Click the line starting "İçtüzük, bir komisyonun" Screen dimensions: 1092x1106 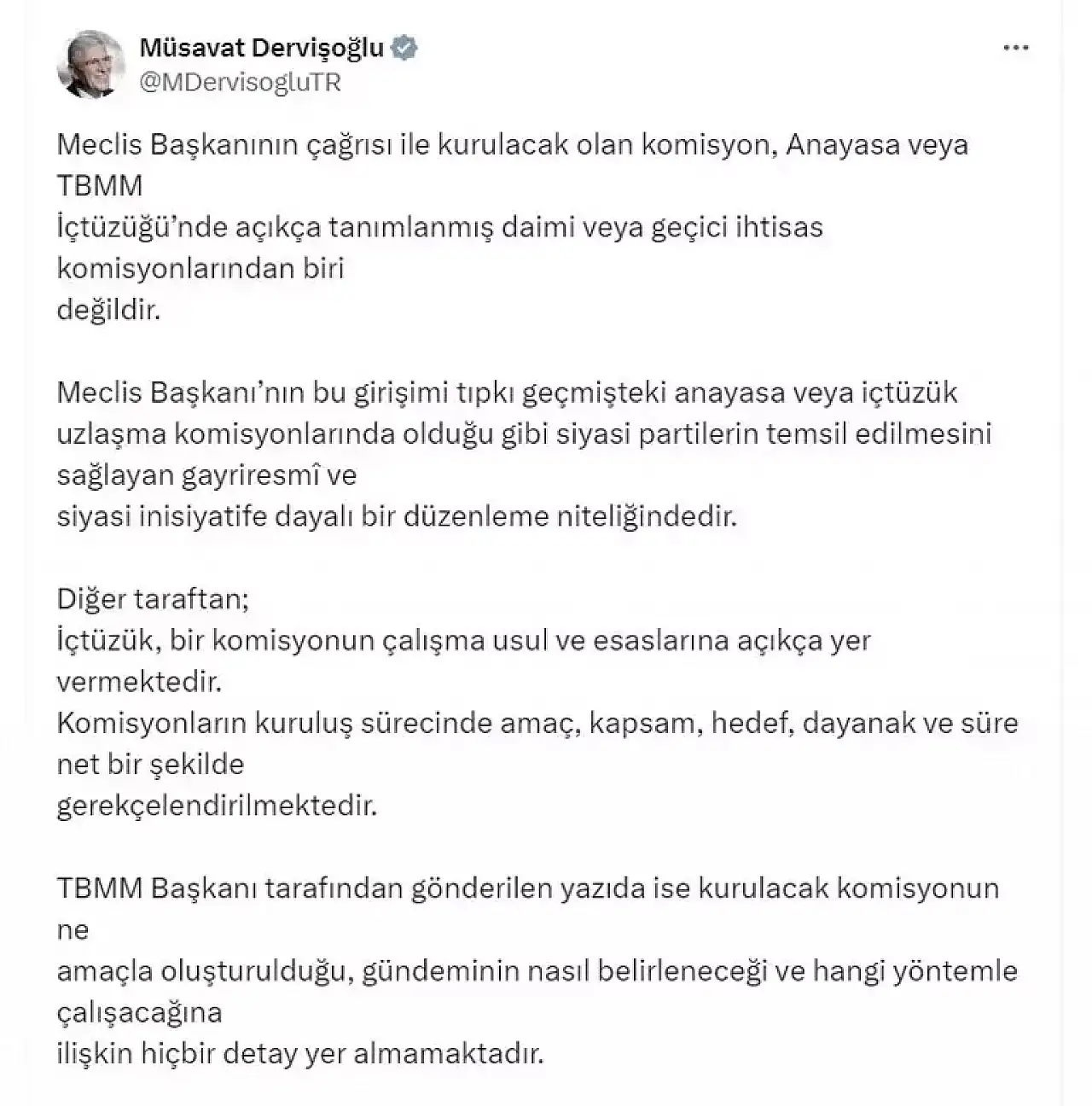[x=463, y=640]
